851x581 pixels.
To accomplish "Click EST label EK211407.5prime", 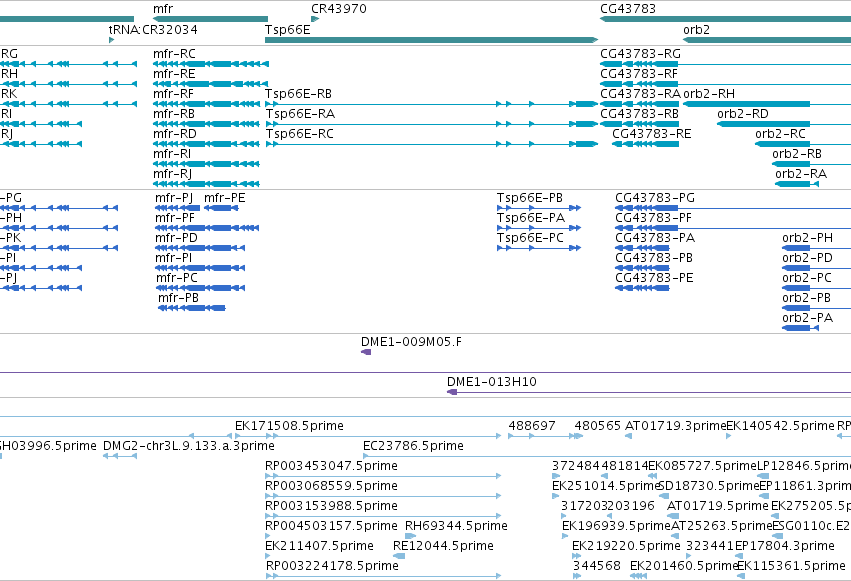I will tap(319, 547).
